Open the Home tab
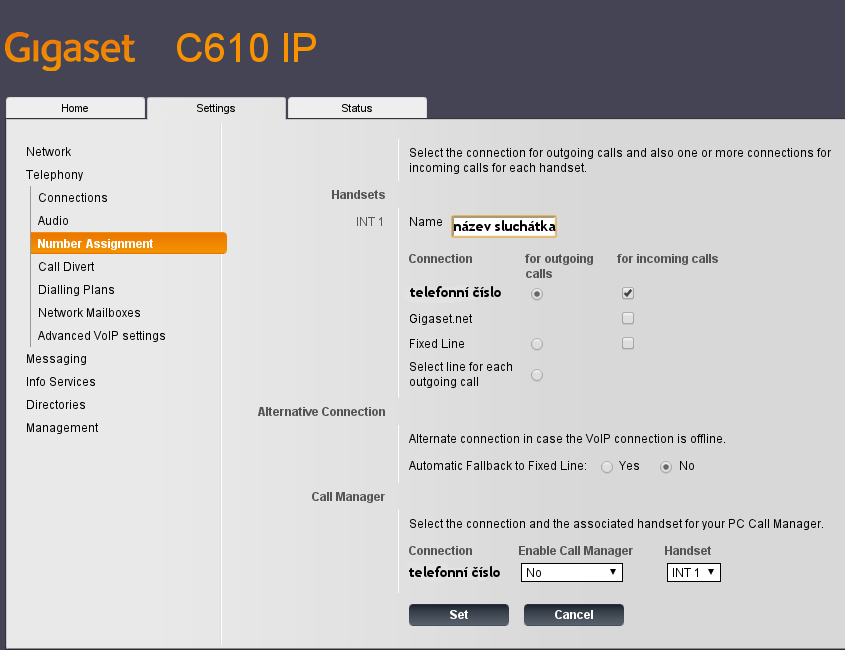The height and width of the screenshot is (650, 845). click(75, 108)
